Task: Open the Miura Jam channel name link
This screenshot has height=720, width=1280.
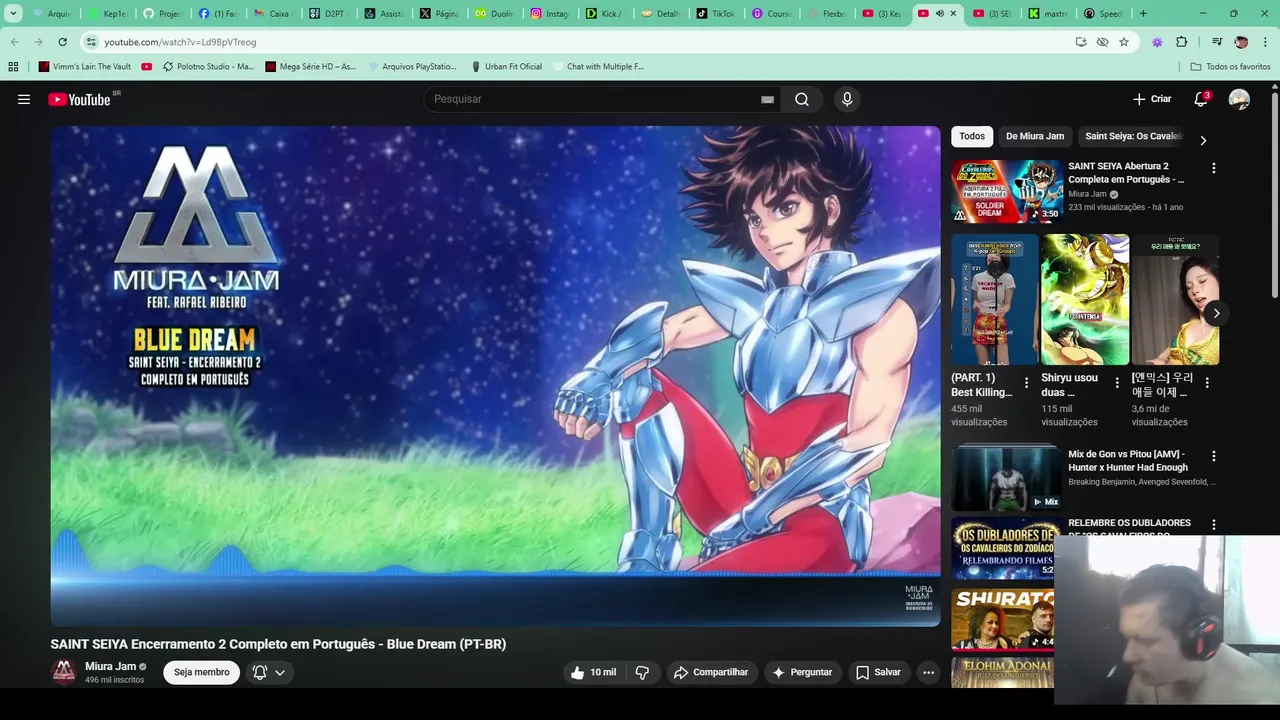Action: coord(110,666)
